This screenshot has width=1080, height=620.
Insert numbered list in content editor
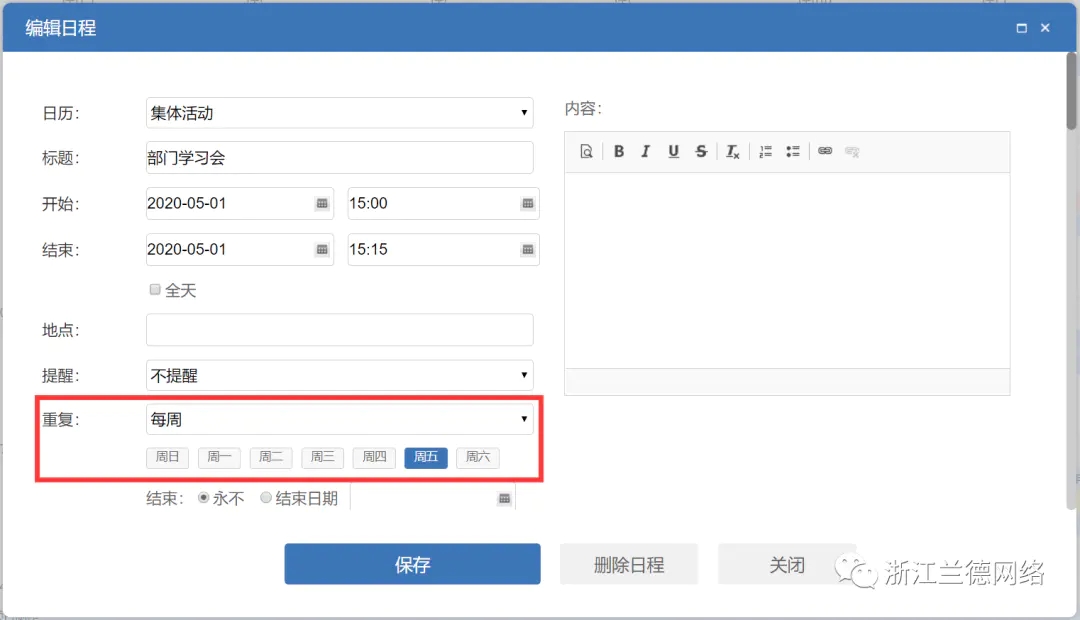[x=765, y=152]
